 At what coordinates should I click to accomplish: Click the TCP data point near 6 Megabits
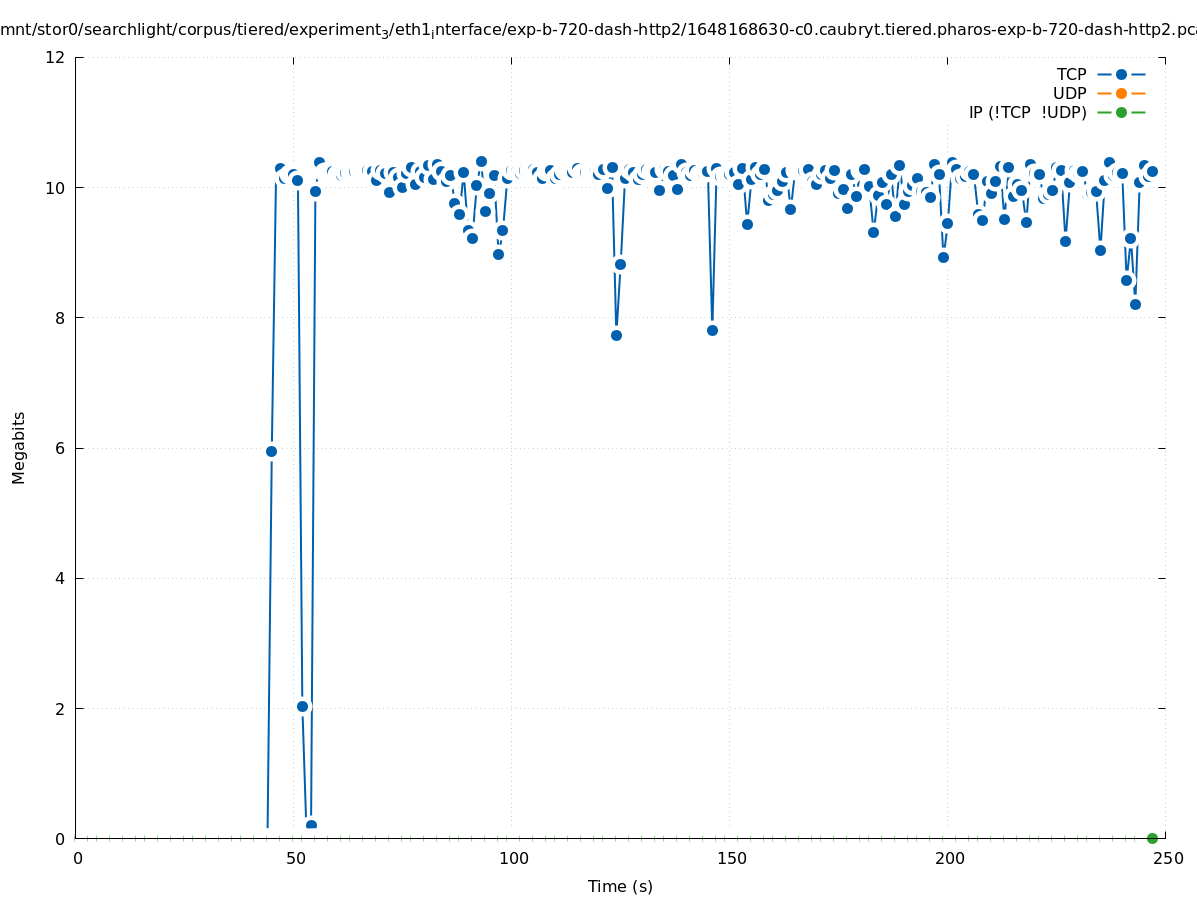click(271, 451)
